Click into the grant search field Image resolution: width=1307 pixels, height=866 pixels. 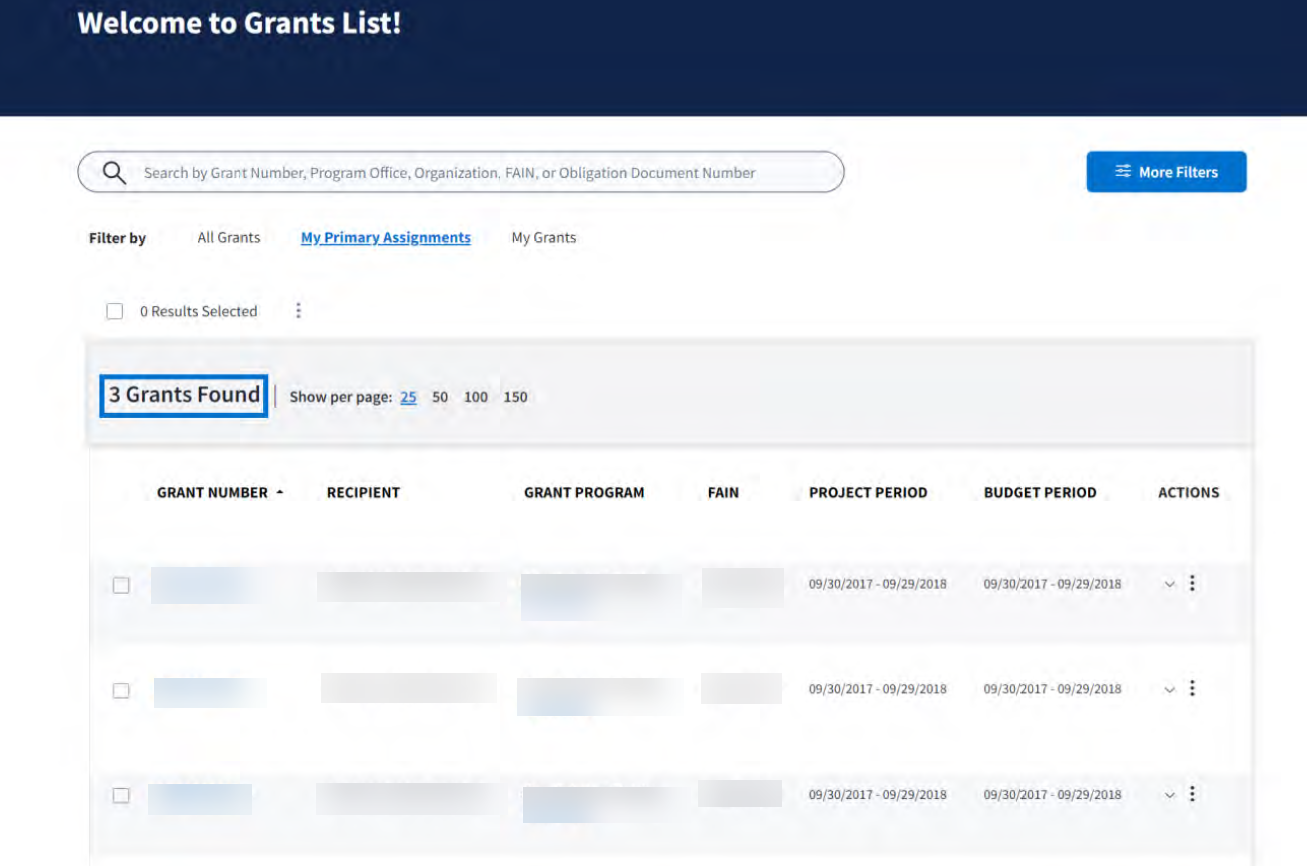[480, 173]
